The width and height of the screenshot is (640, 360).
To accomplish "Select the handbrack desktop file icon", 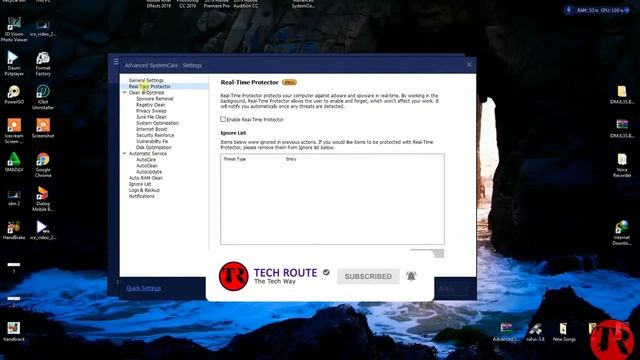I will tap(14, 331).
